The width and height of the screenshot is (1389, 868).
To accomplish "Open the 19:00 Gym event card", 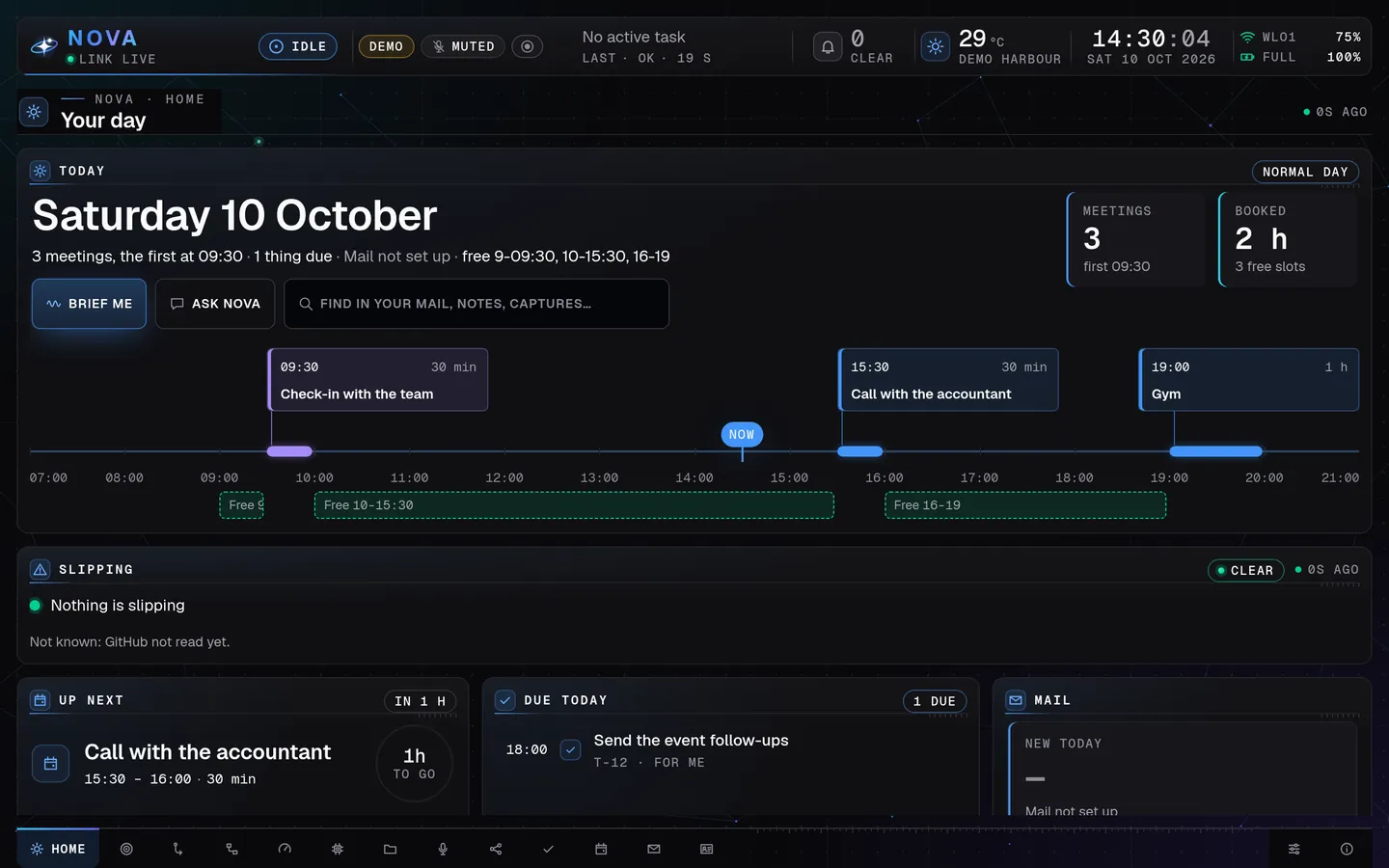I will (1249, 380).
